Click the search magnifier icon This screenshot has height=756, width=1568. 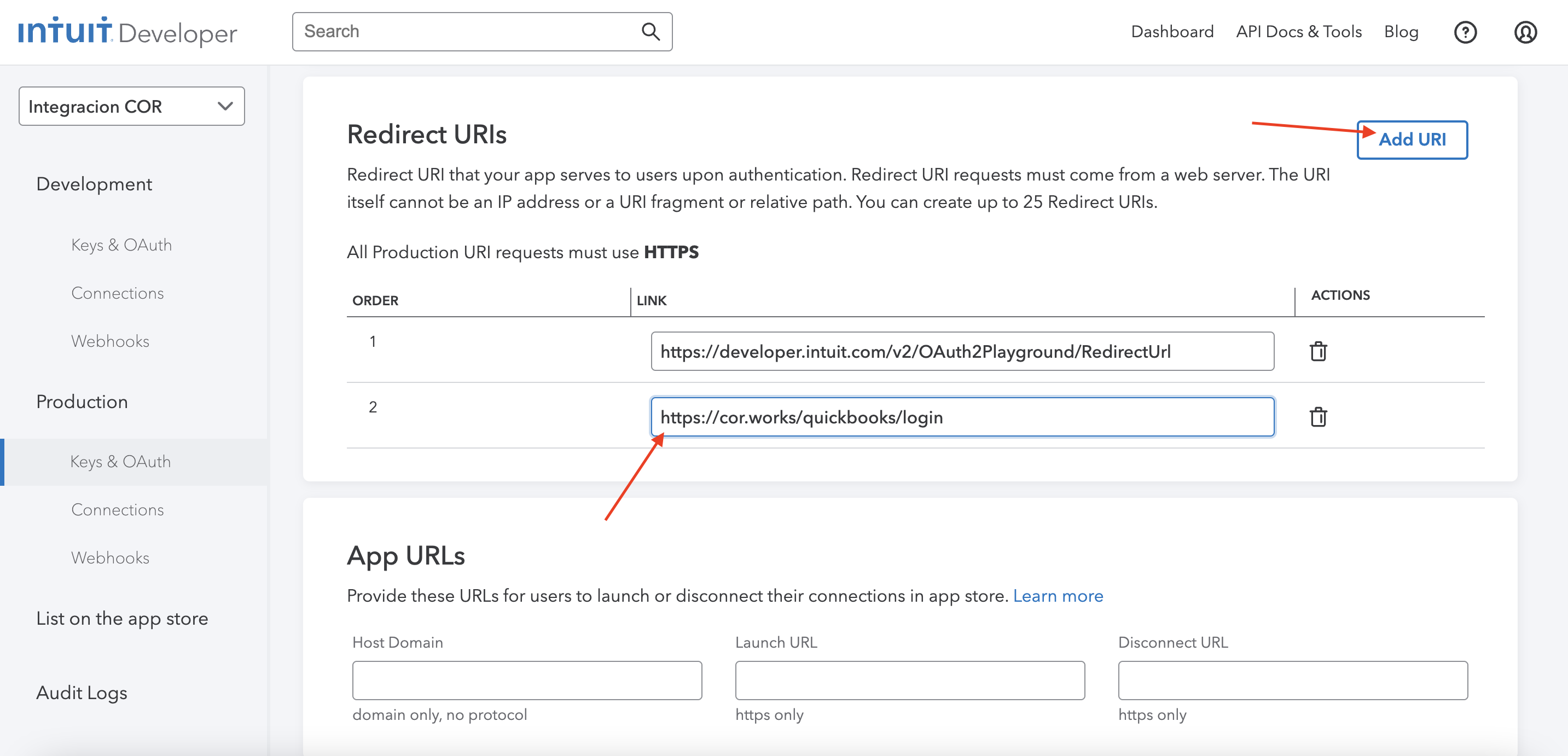coord(650,32)
